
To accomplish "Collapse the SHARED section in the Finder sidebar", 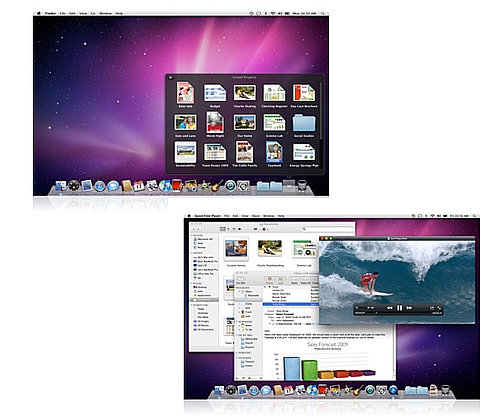I will pos(192,253).
